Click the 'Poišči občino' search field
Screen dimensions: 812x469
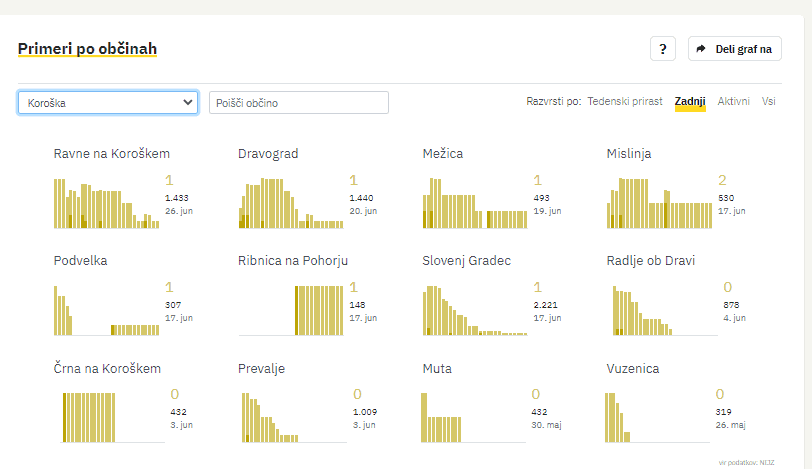click(298, 103)
